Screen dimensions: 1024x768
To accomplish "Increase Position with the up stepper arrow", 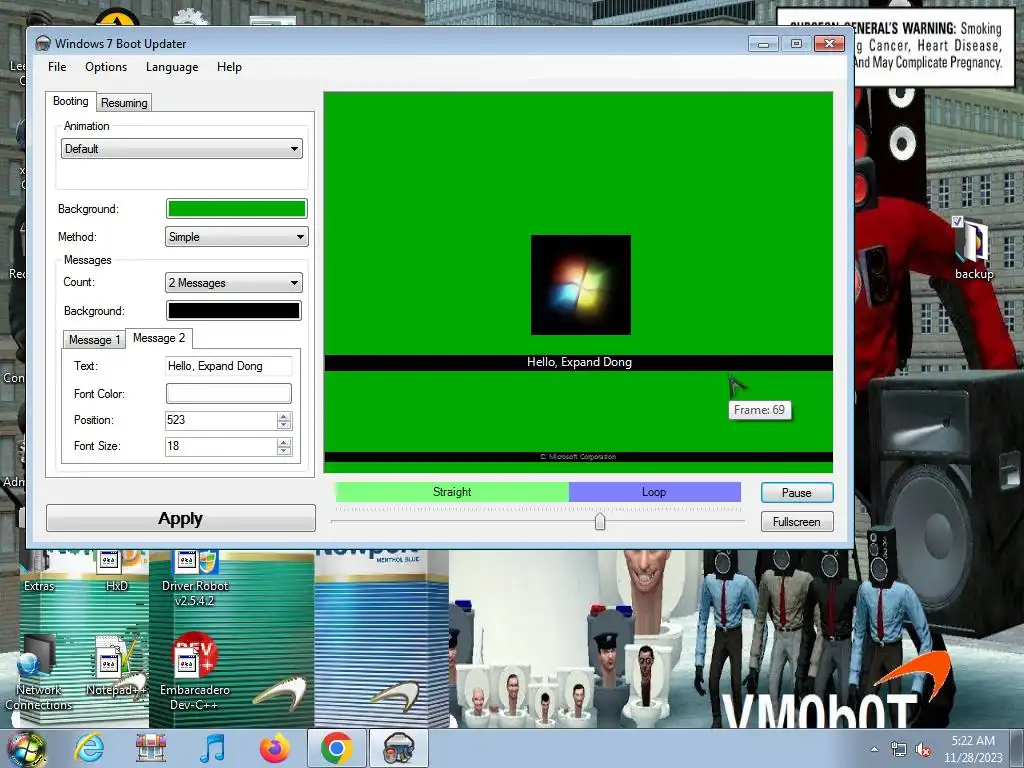I will (283, 416).
